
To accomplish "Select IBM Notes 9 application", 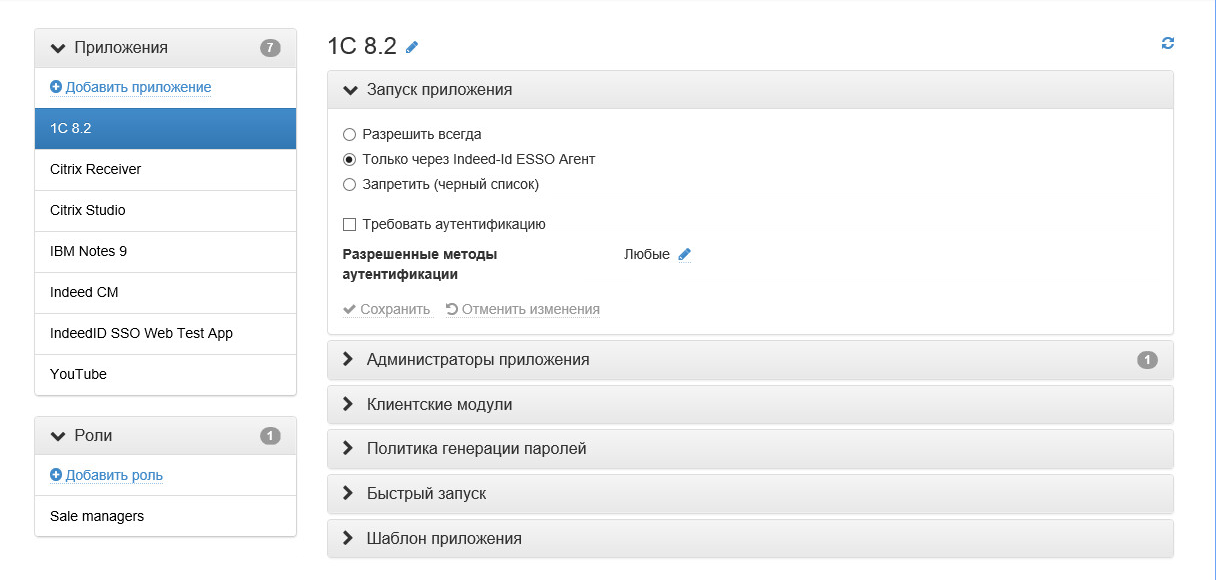I will [x=88, y=251].
